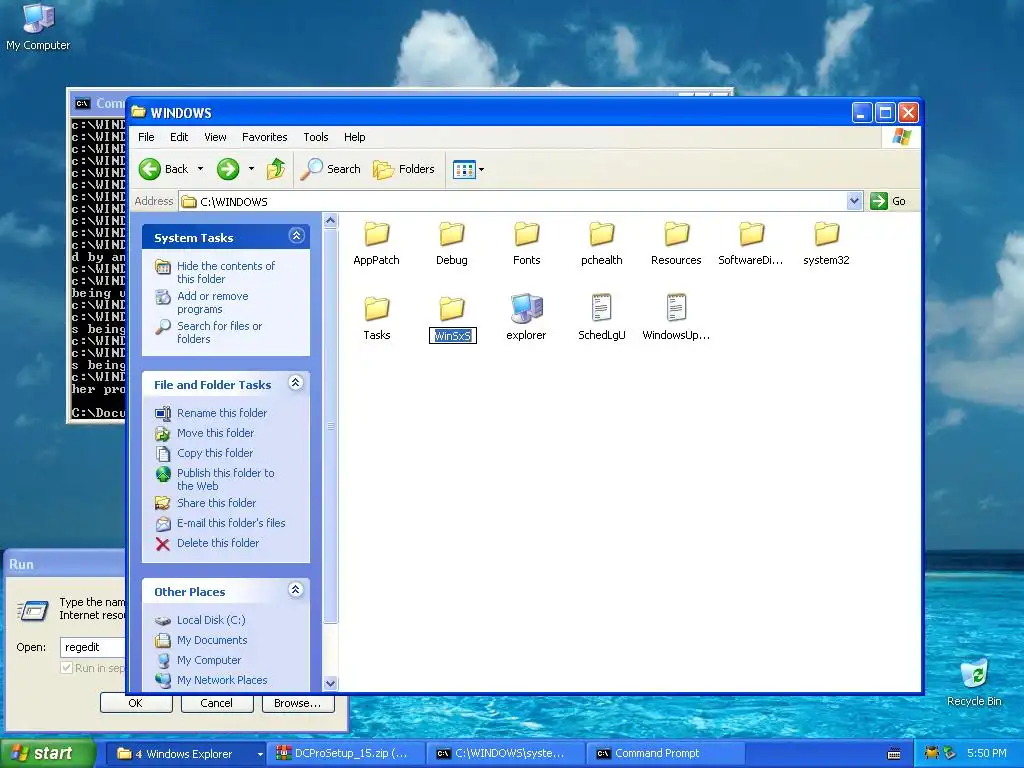Screen dimensions: 1024x768
Task: Click the Open field in Run dialog
Action: [x=93, y=647]
